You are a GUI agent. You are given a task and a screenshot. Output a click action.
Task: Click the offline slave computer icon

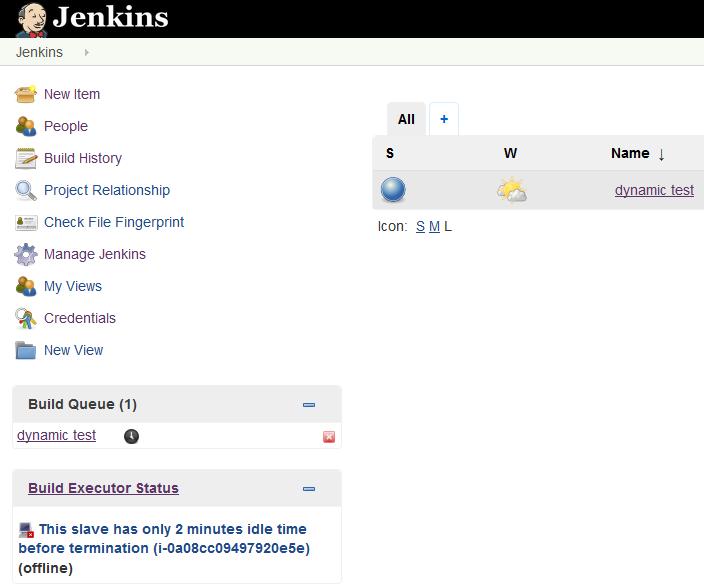coord(26,530)
